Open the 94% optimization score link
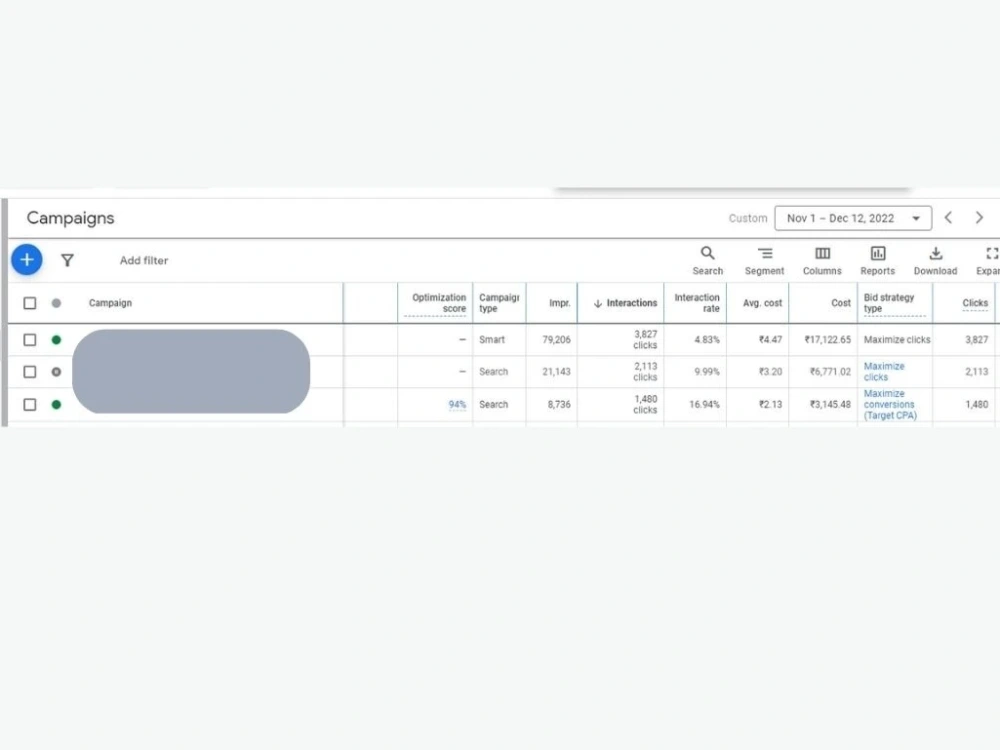 click(x=457, y=404)
